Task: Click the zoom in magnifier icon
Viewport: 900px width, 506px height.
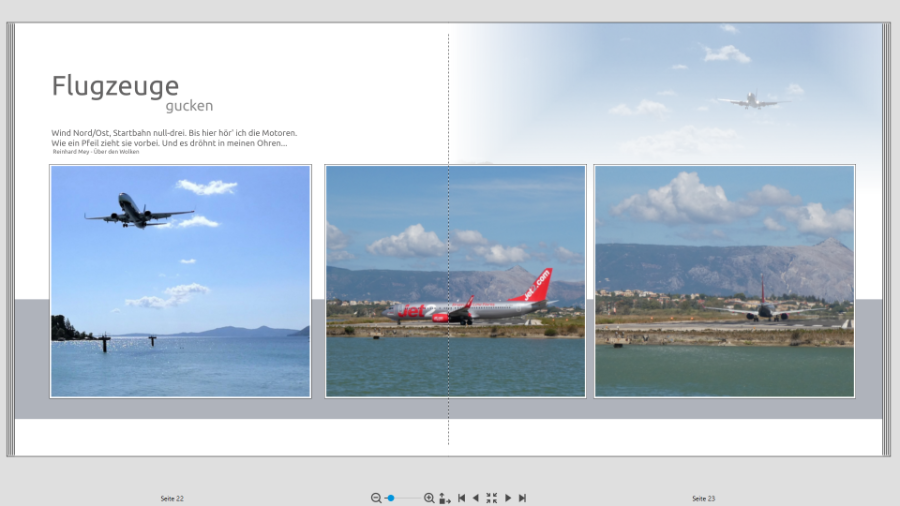Action: (x=429, y=498)
